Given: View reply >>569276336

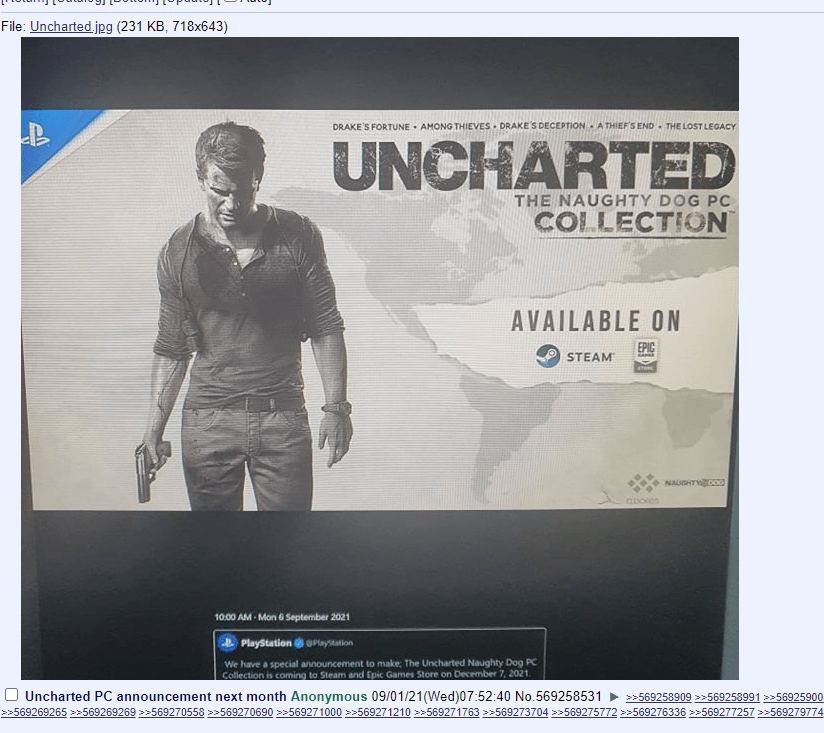Looking at the screenshot, I should [x=653, y=713].
